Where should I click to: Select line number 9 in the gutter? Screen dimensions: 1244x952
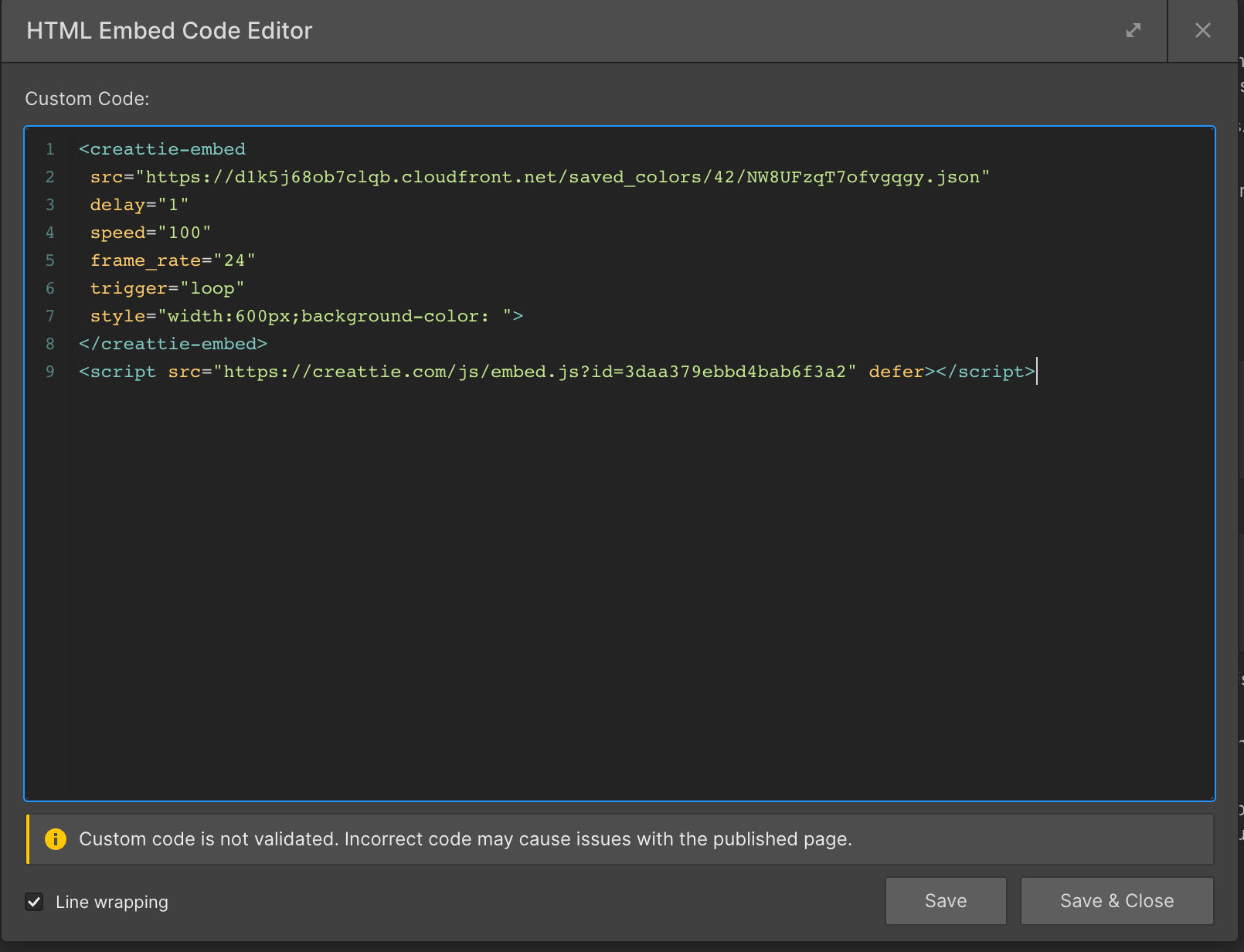(49, 372)
